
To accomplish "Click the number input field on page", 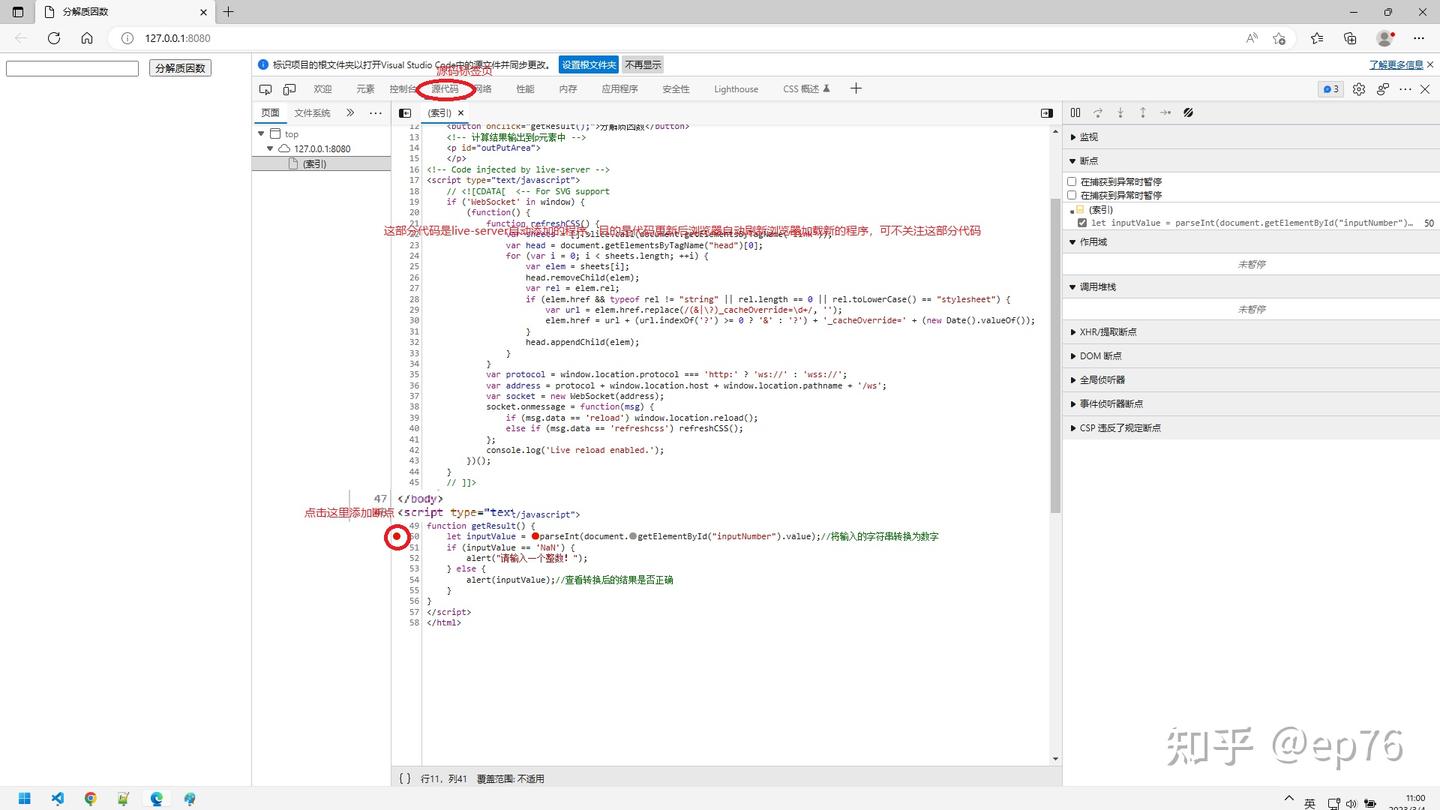I will 72,68.
